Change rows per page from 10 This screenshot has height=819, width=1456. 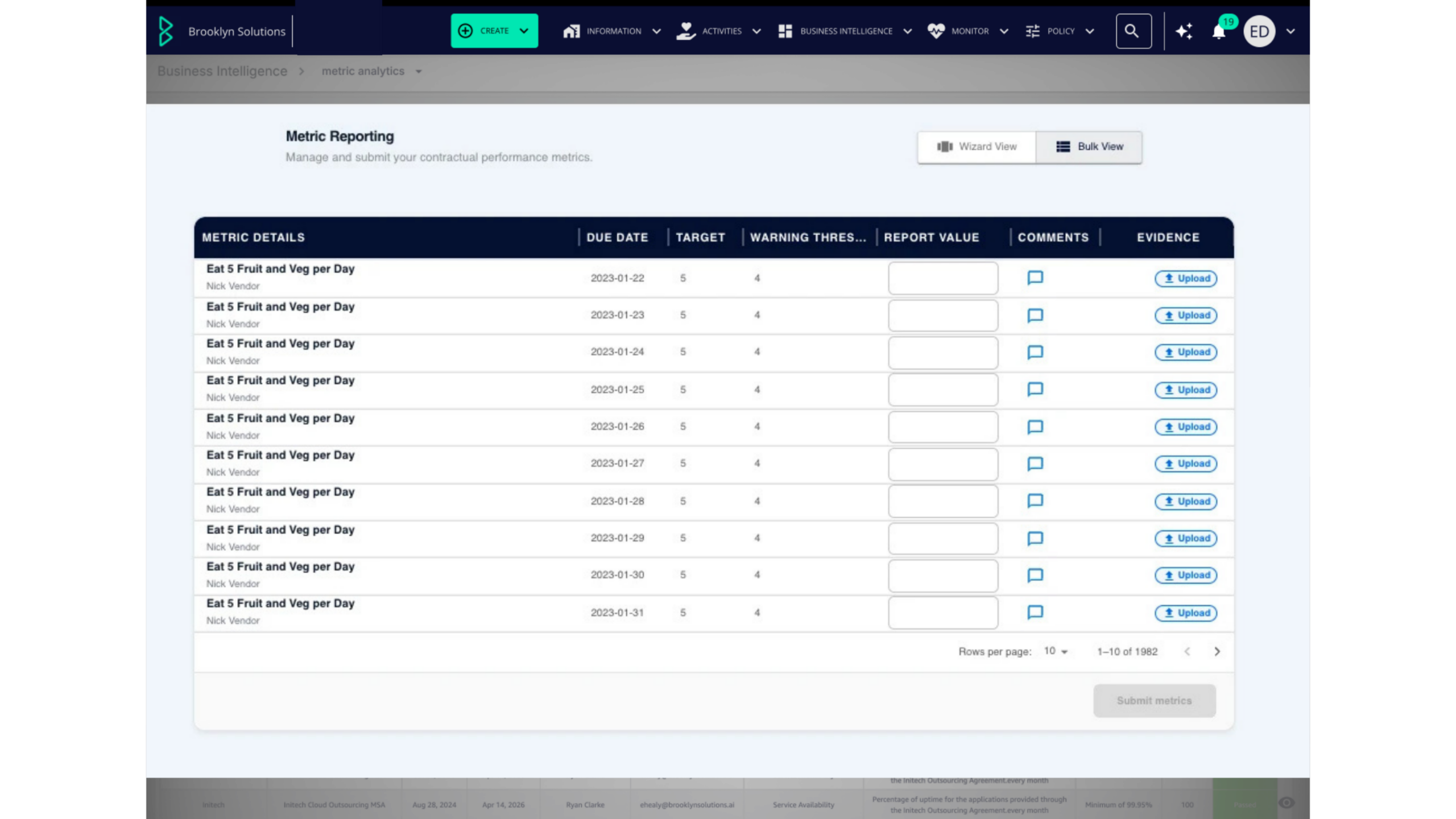click(1056, 651)
